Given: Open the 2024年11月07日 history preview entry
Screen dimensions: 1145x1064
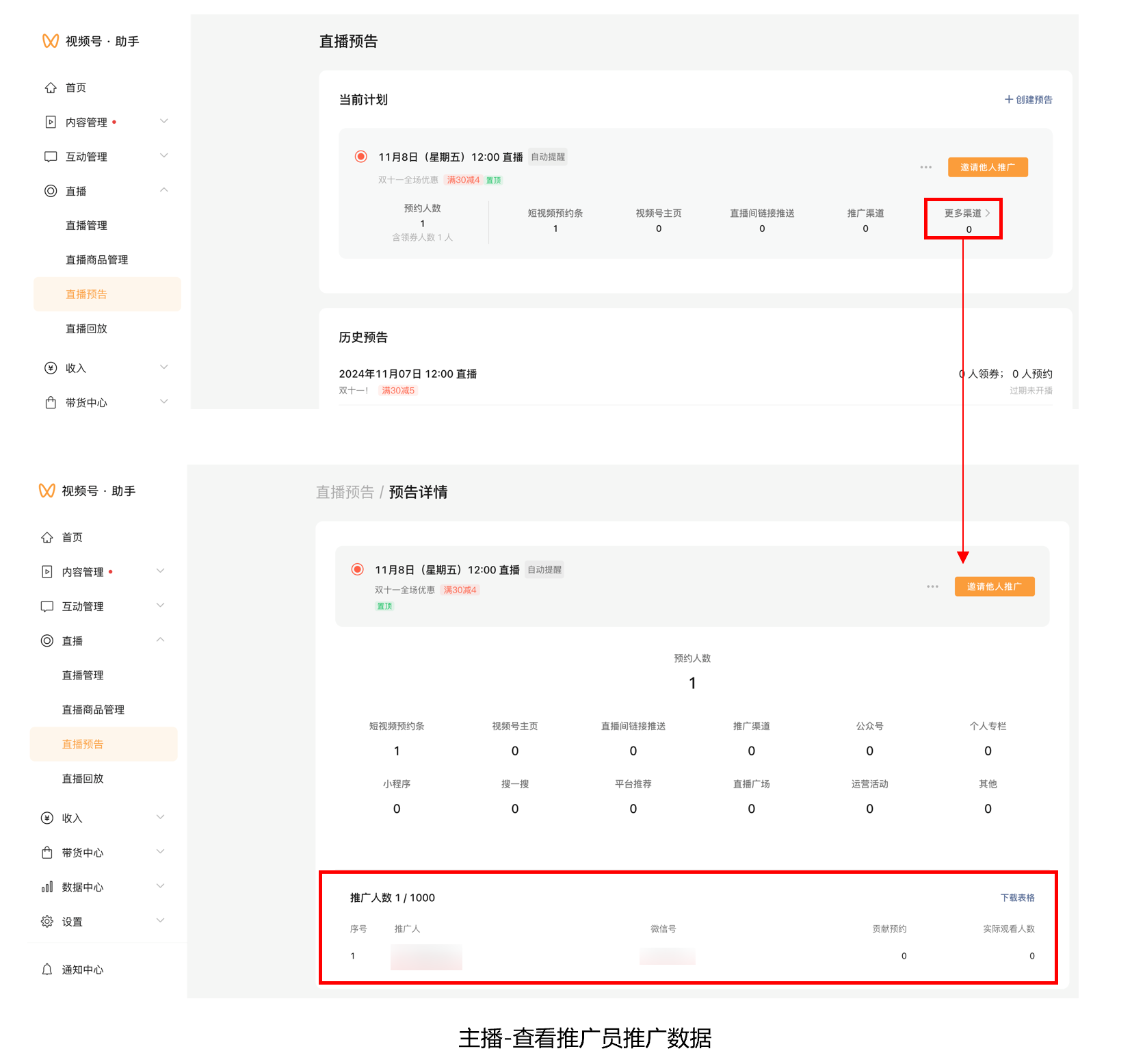Looking at the screenshot, I should [408, 374].
